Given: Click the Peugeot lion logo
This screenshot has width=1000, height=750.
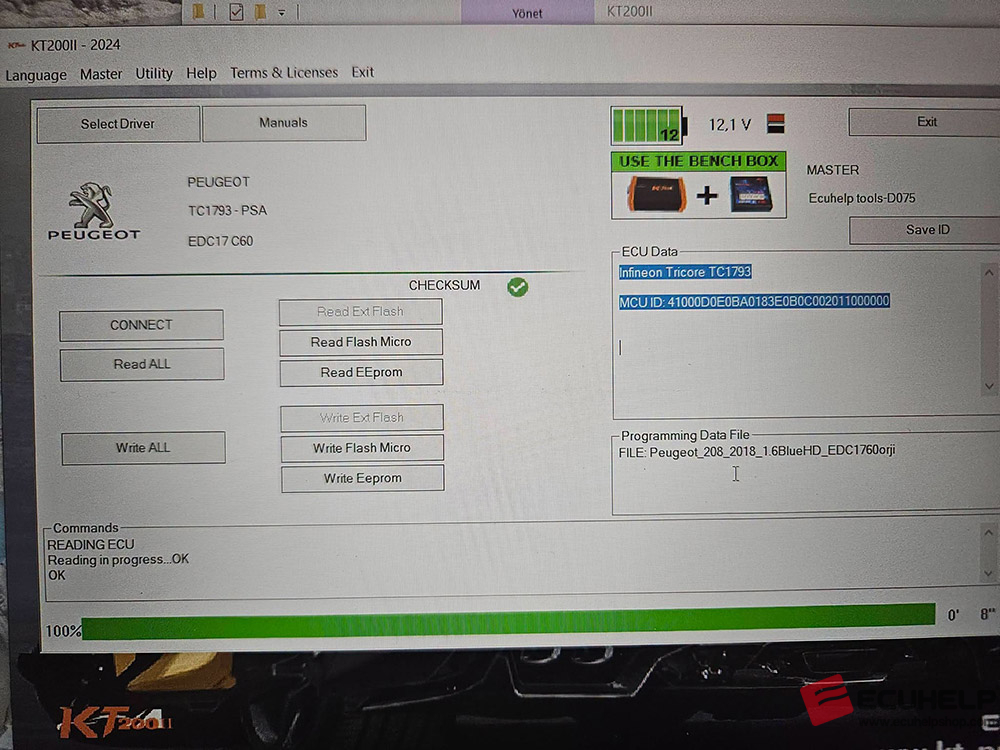Looking at the screenshot, I should point(93,212).
